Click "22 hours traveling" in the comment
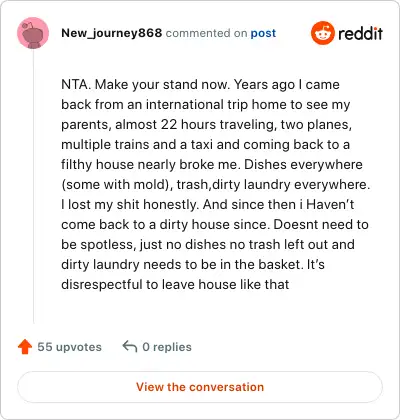Image resolution: width=400 pixels, height=420 pixels. tap(218, 125)
